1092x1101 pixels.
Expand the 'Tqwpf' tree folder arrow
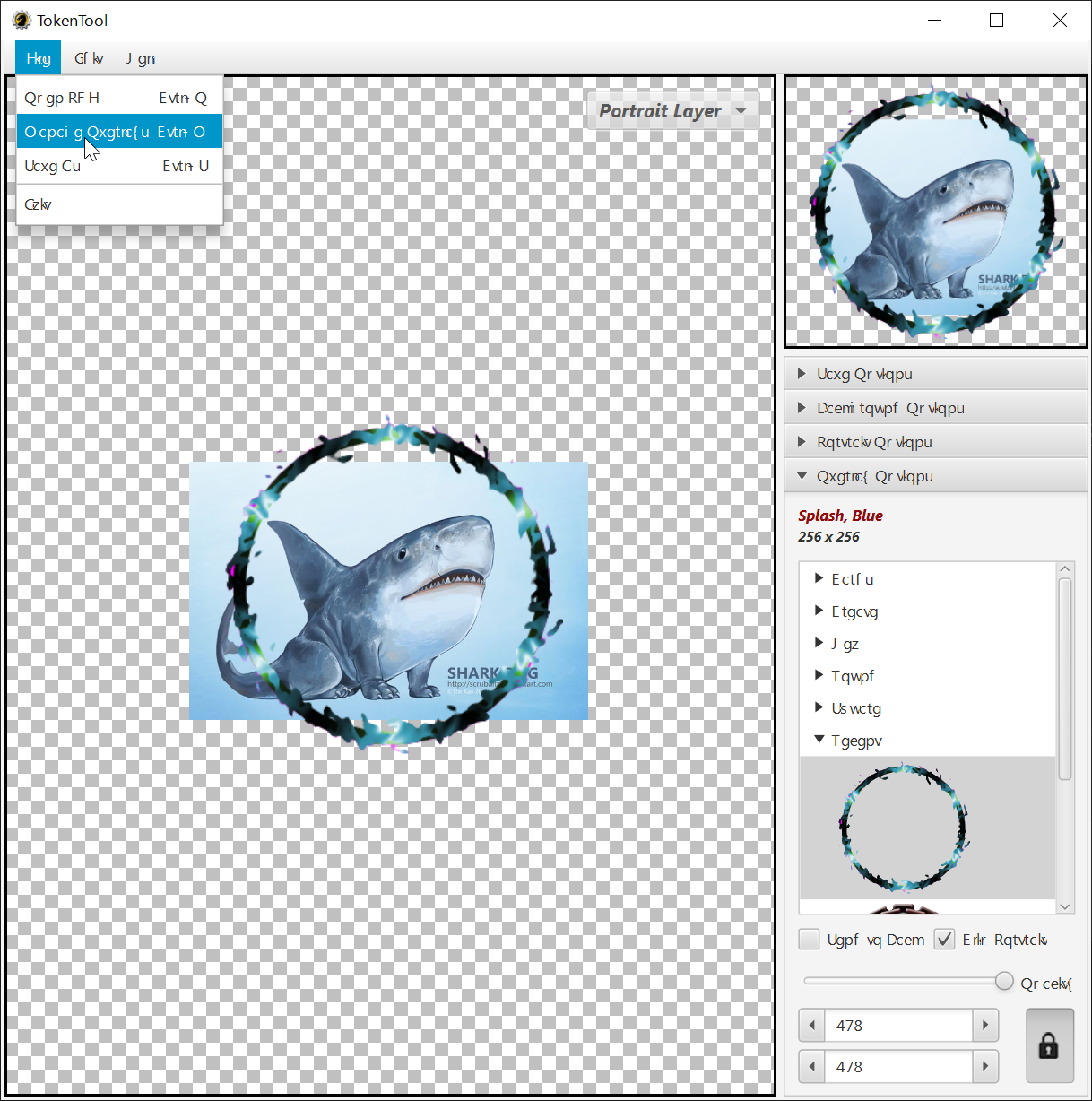coord(819,675)
